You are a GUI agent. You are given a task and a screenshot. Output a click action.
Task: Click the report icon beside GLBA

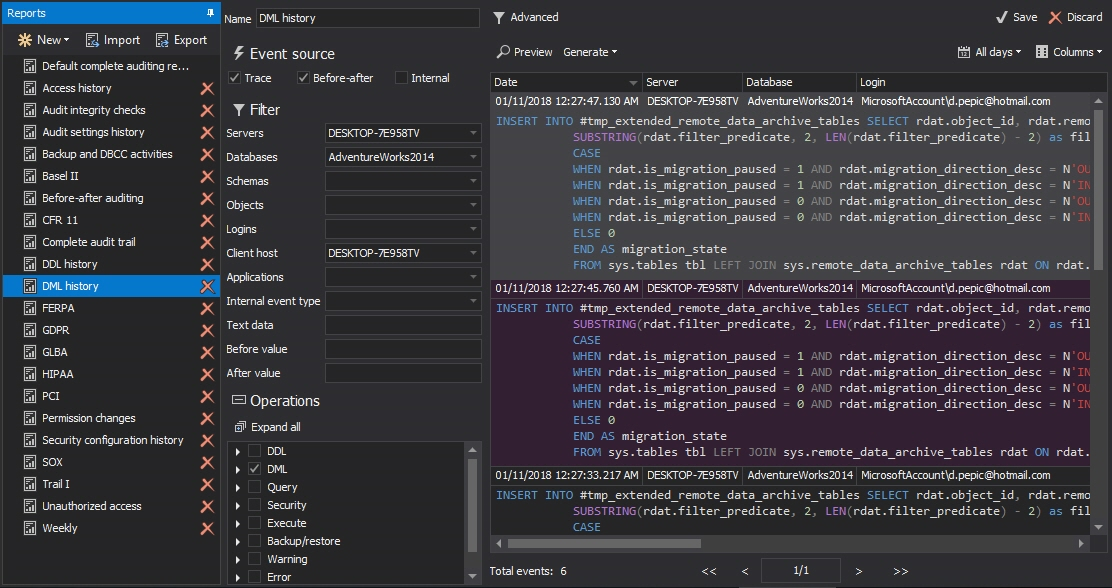(x=30, y=352)
